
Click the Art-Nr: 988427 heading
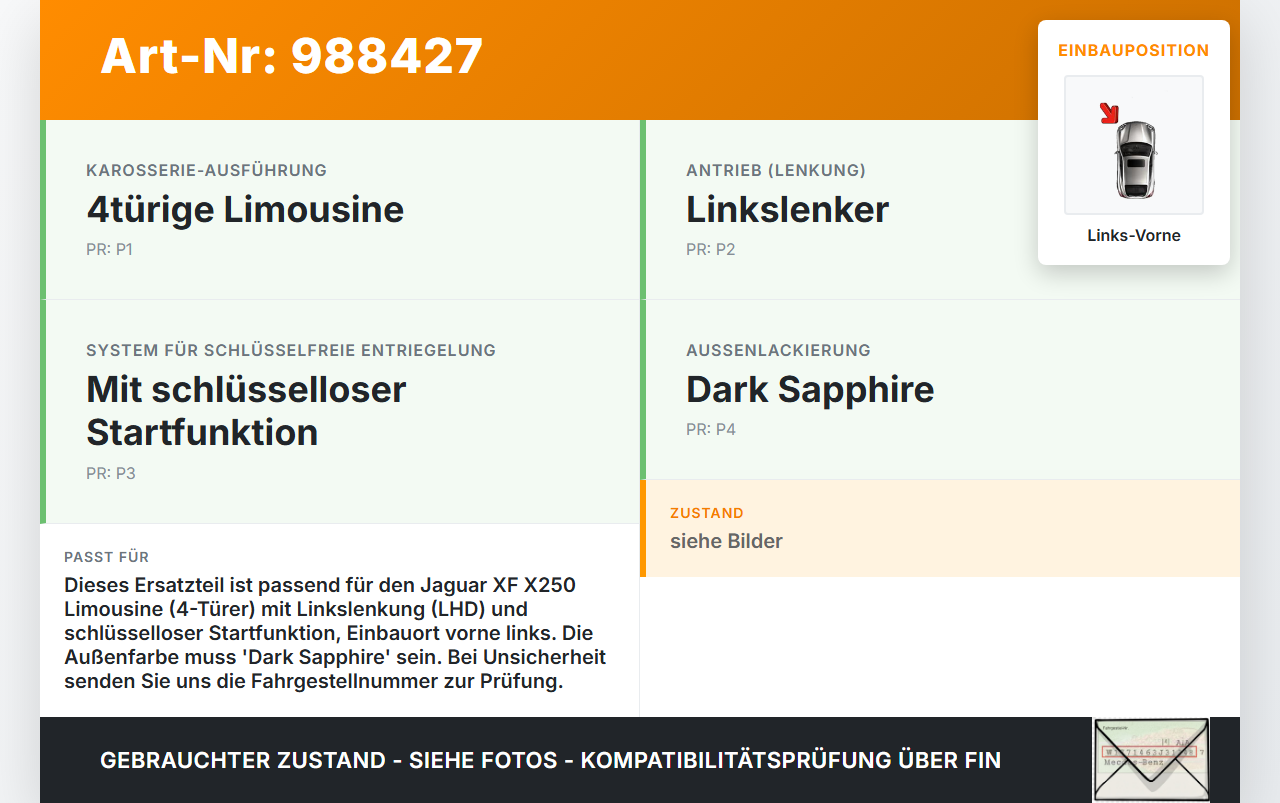tap(292, 56)
